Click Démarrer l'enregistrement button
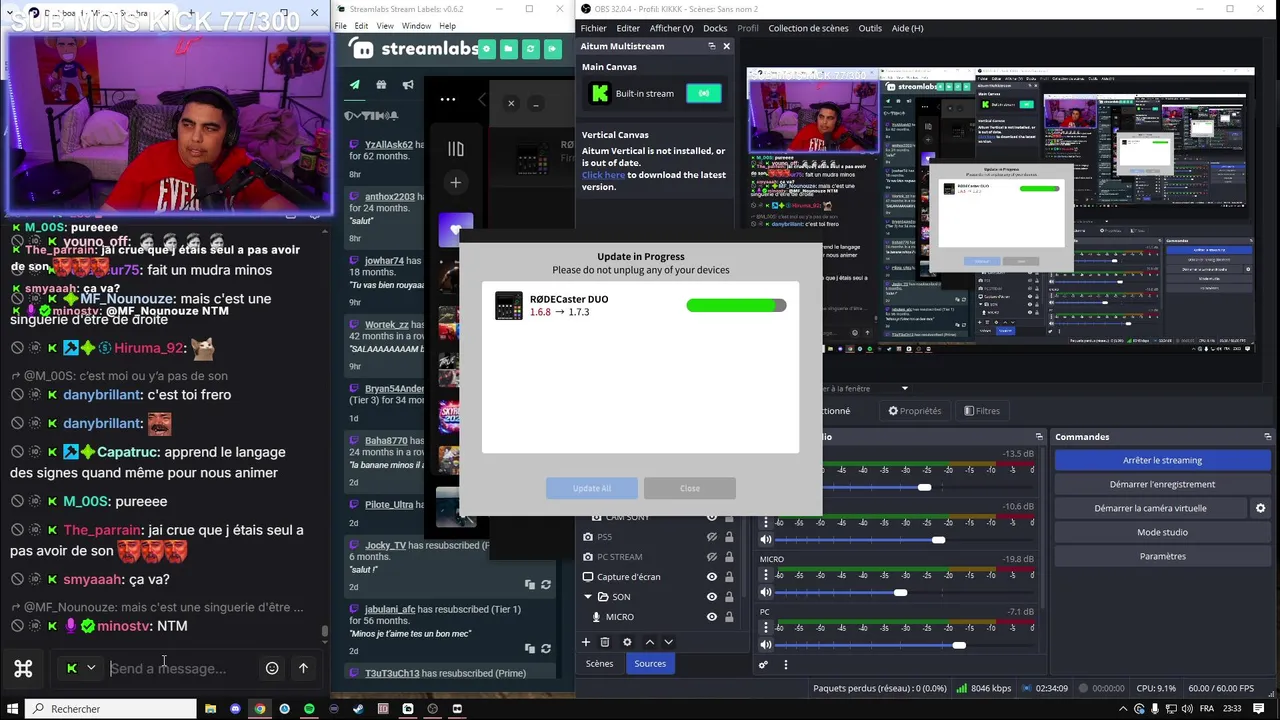Screen dimensions: 1280x720 1162,484
